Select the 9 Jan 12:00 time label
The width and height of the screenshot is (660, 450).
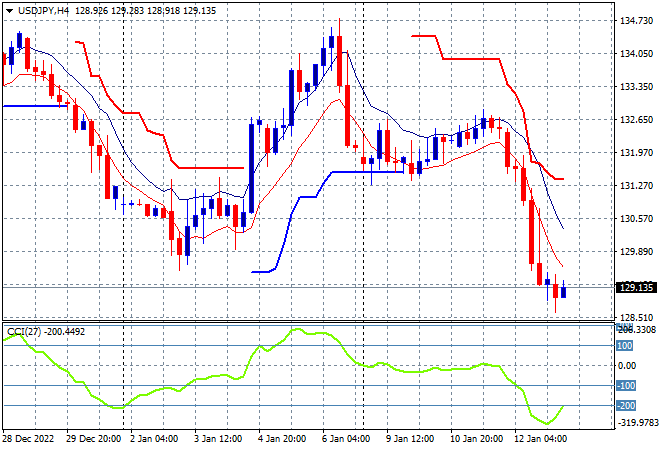410,439
